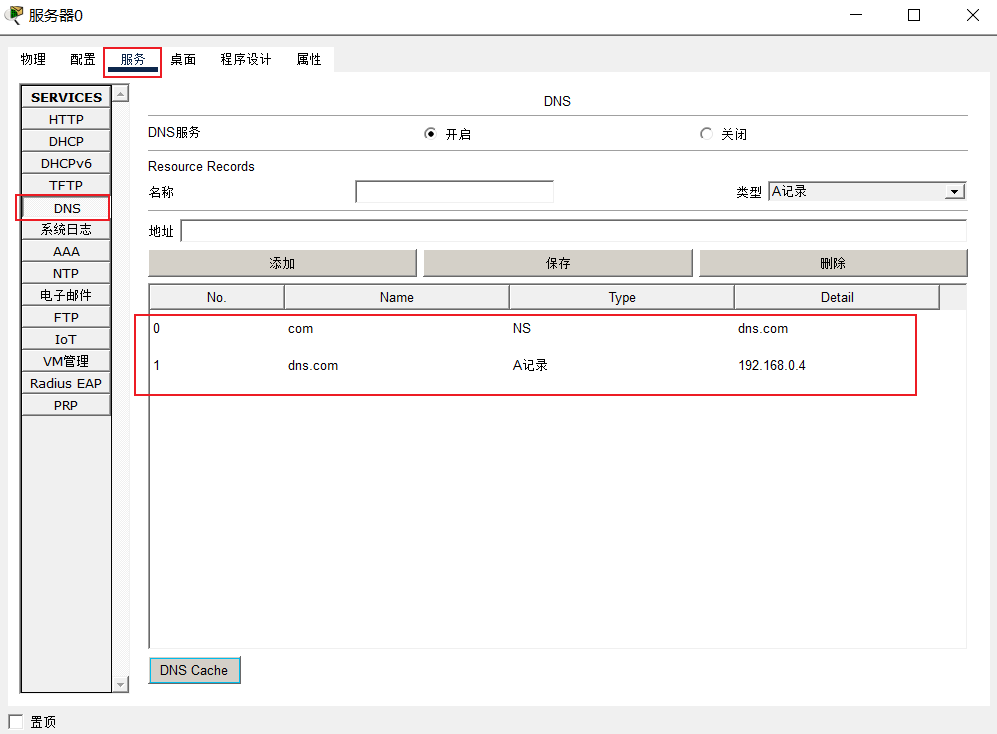Click the 添加 button
Screen dimensions: 997x734
click(x=282, y=263)
